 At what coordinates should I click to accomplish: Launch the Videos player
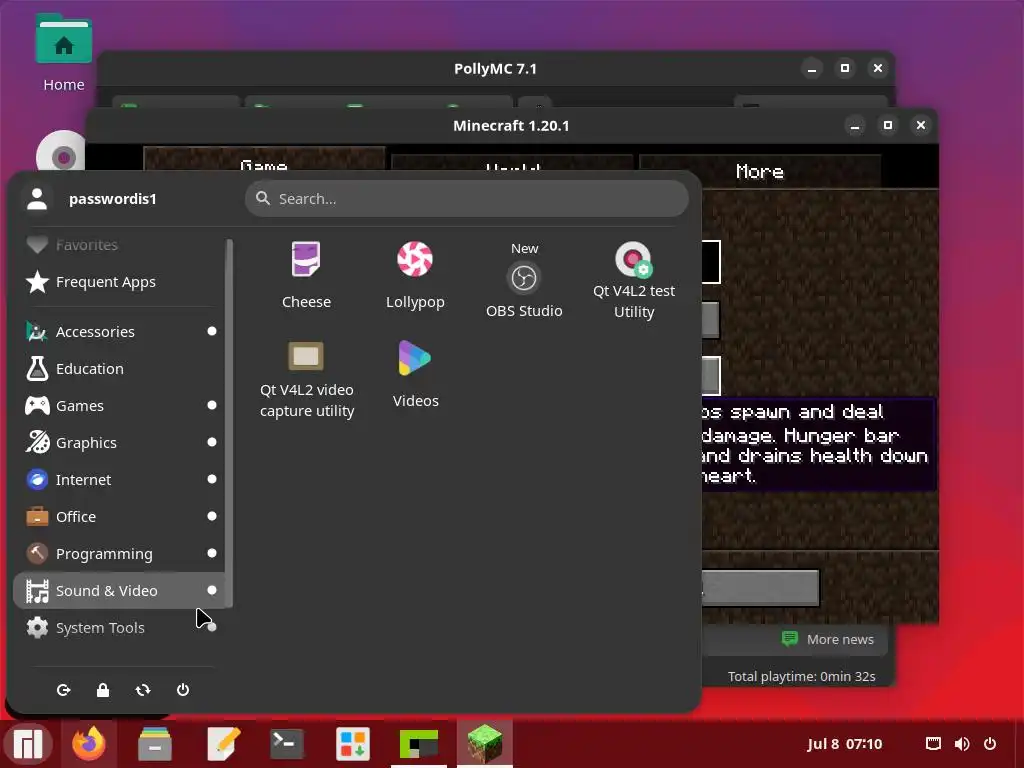(415, 374)
